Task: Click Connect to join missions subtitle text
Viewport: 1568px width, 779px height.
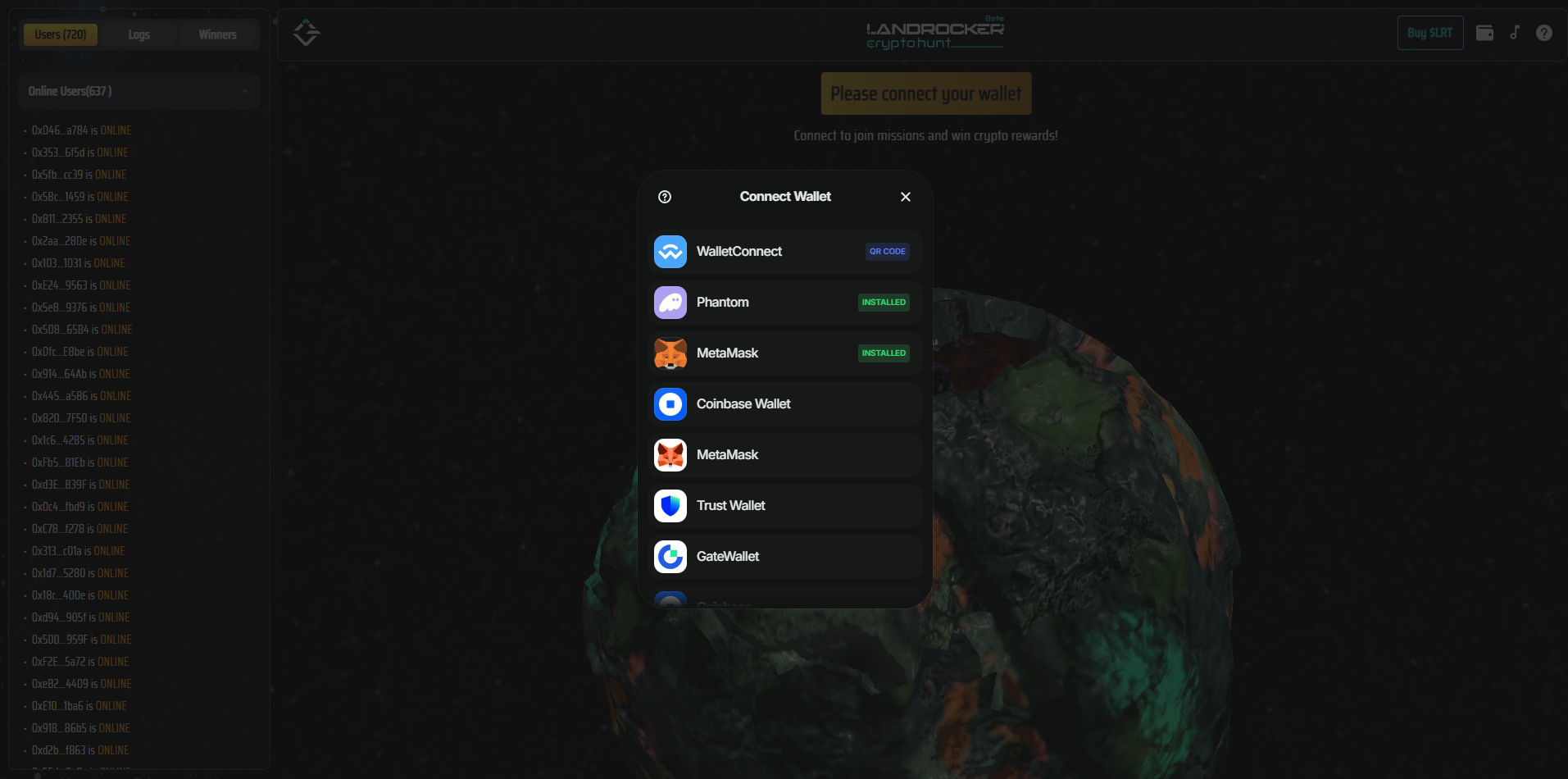Action: click(925, 135)
